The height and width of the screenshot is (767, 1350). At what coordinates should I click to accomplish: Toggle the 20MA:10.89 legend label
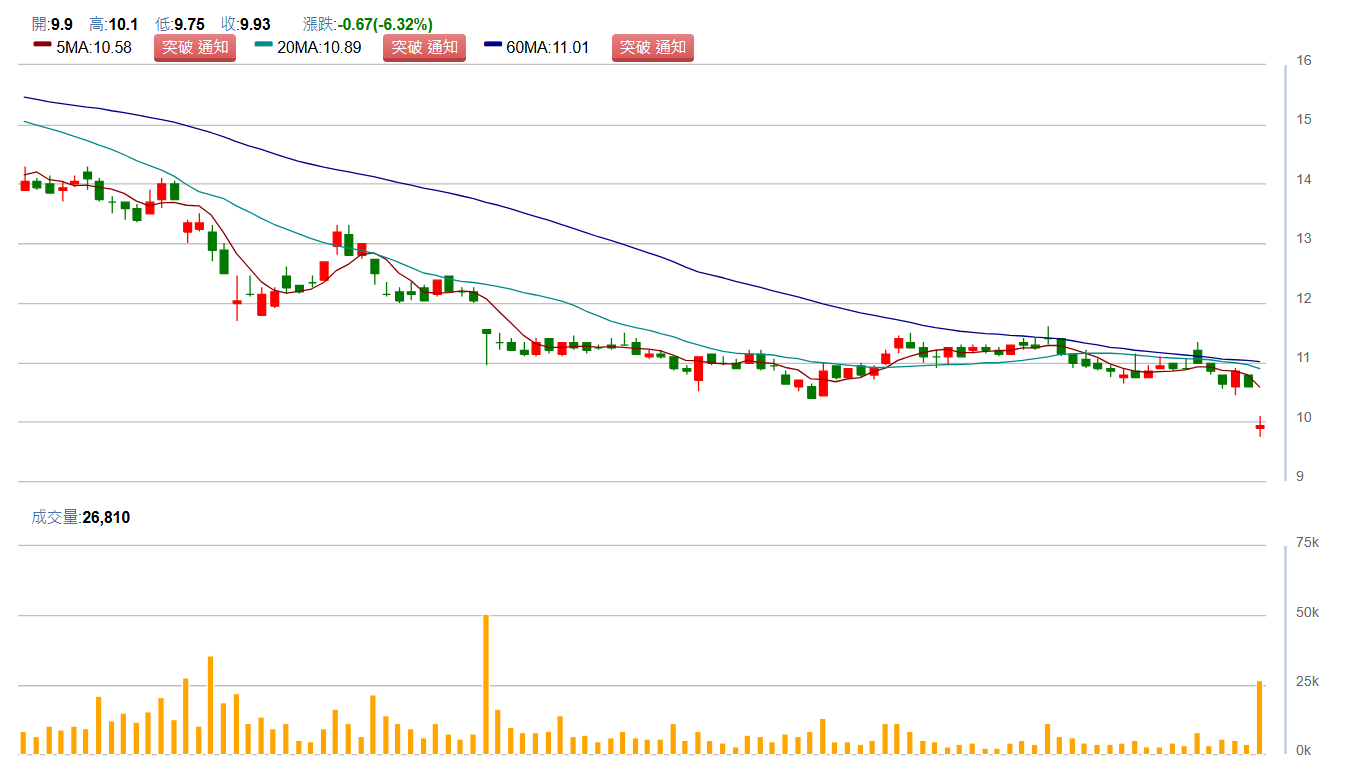coord(319,47)
